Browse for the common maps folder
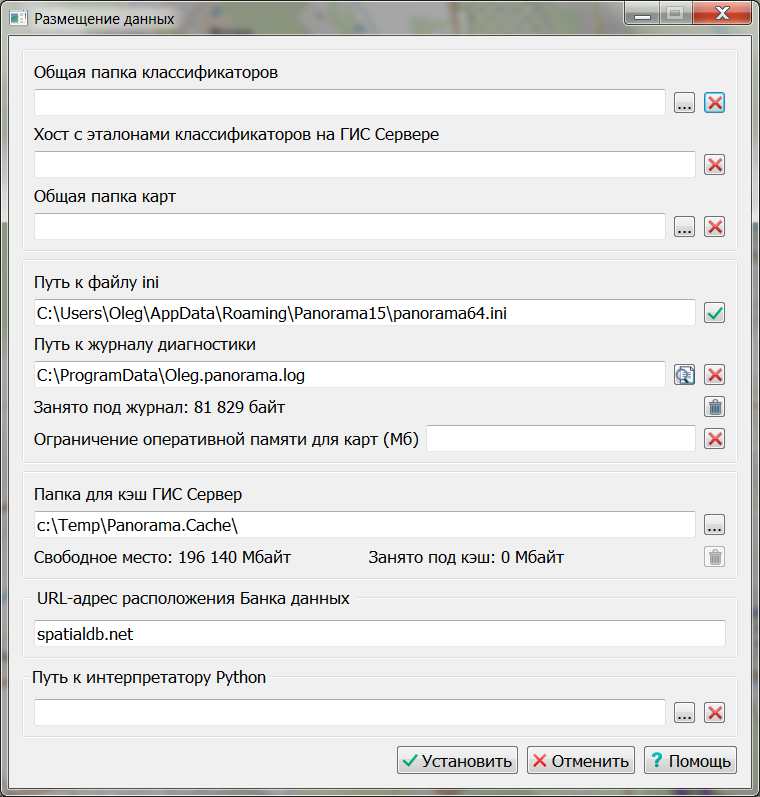 pyautogui.click(x=684, y=227)
